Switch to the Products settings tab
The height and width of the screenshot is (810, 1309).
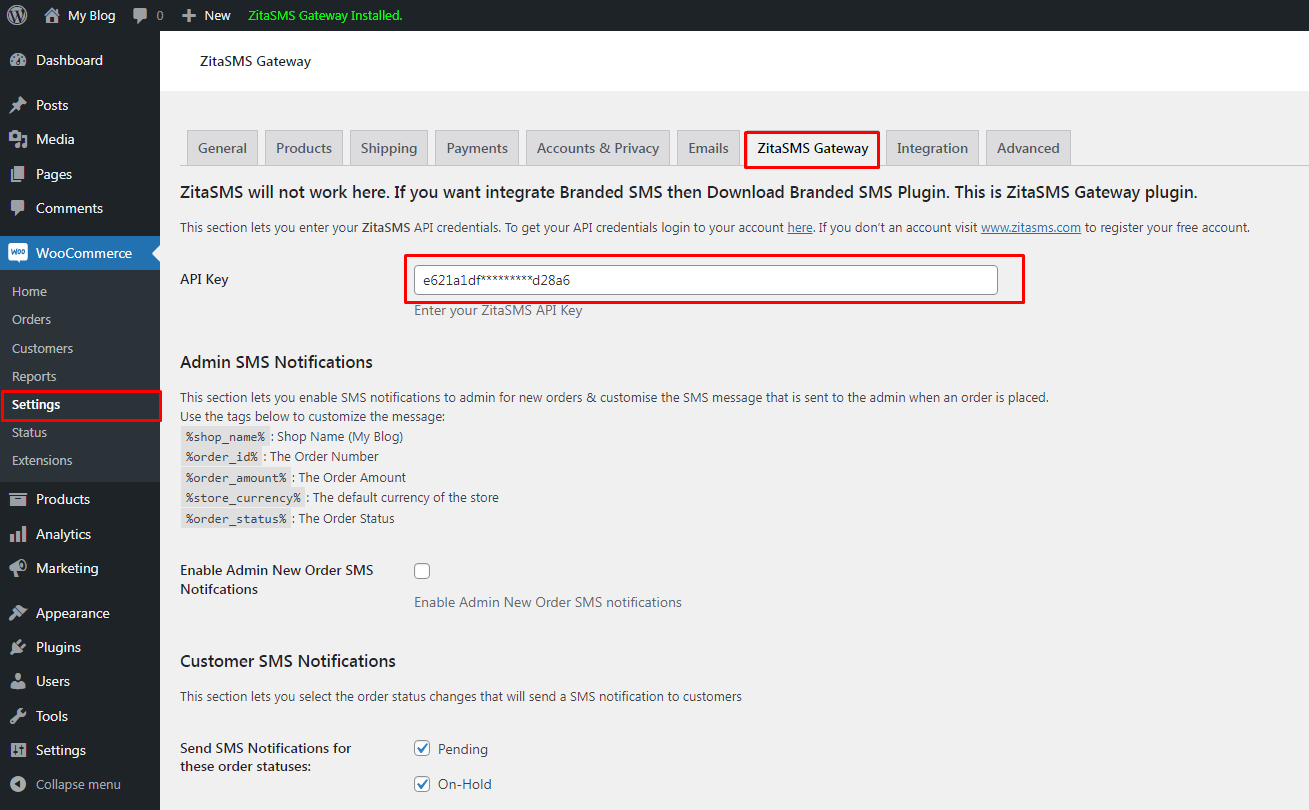click(304, 148)
